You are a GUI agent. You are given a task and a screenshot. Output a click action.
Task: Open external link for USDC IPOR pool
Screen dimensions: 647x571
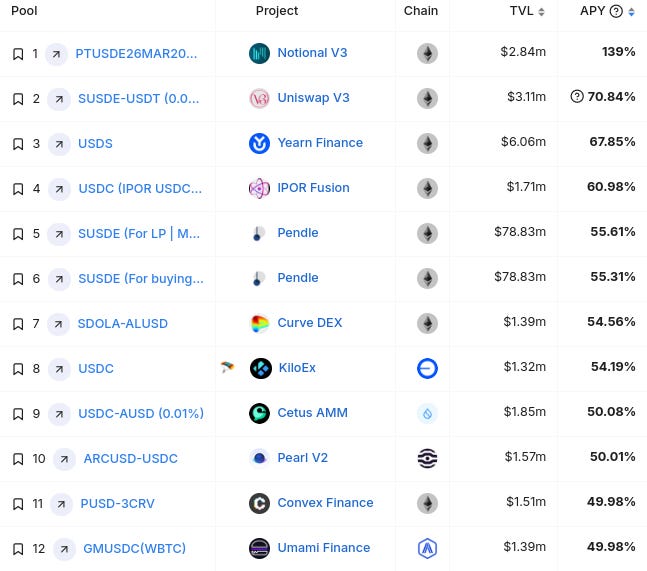click(59, 189)
